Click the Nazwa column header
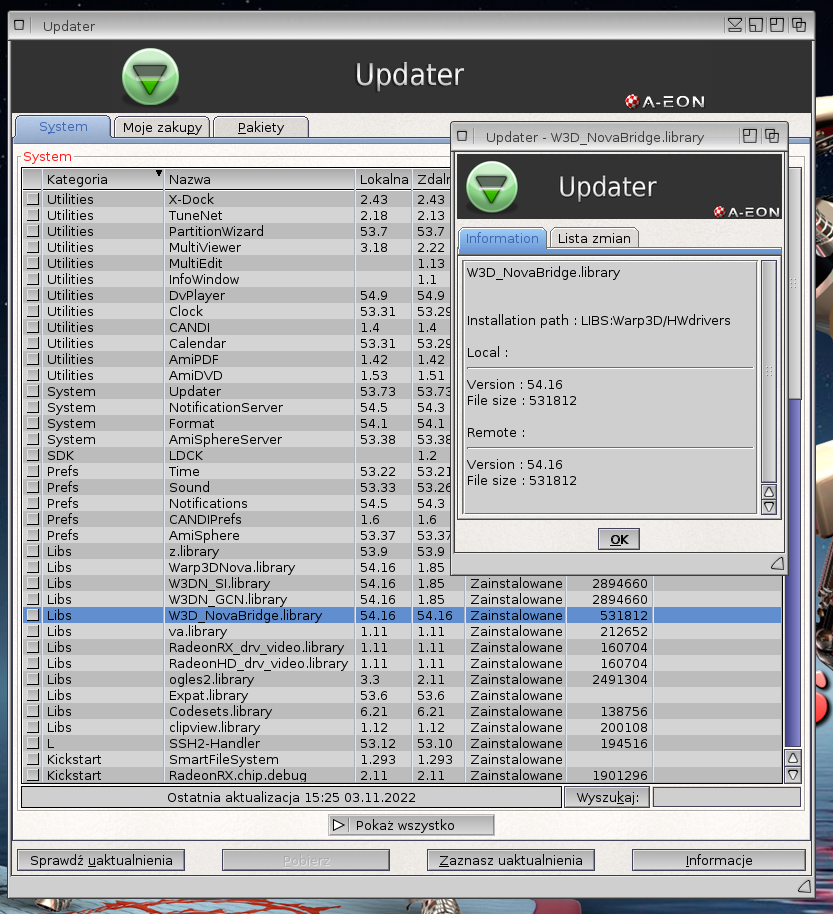This screenshot has width=833, height=914. click(259, 180)
